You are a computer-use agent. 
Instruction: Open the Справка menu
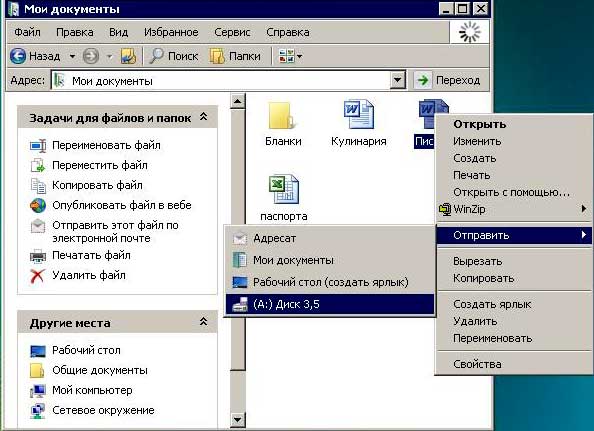pos(288,32)
